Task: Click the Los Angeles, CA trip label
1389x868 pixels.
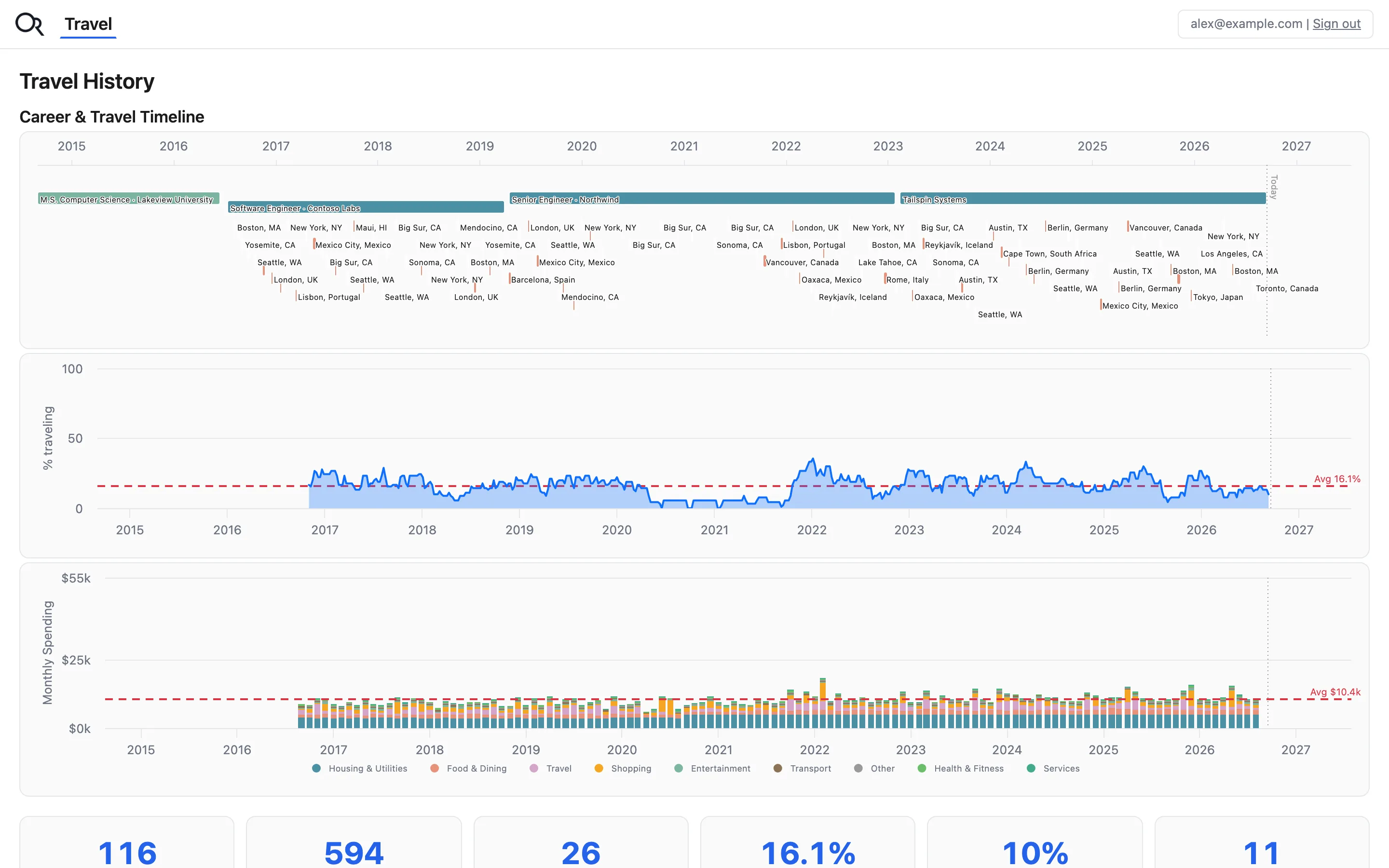Action: (1231, 254)
